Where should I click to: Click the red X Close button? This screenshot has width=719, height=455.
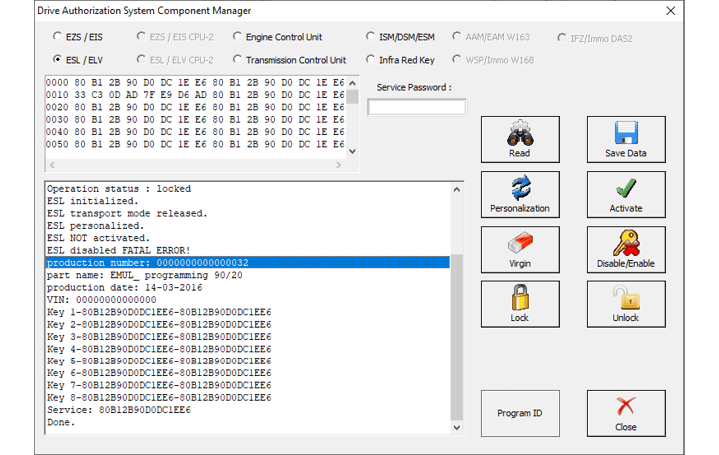click(x=625, y=413)
